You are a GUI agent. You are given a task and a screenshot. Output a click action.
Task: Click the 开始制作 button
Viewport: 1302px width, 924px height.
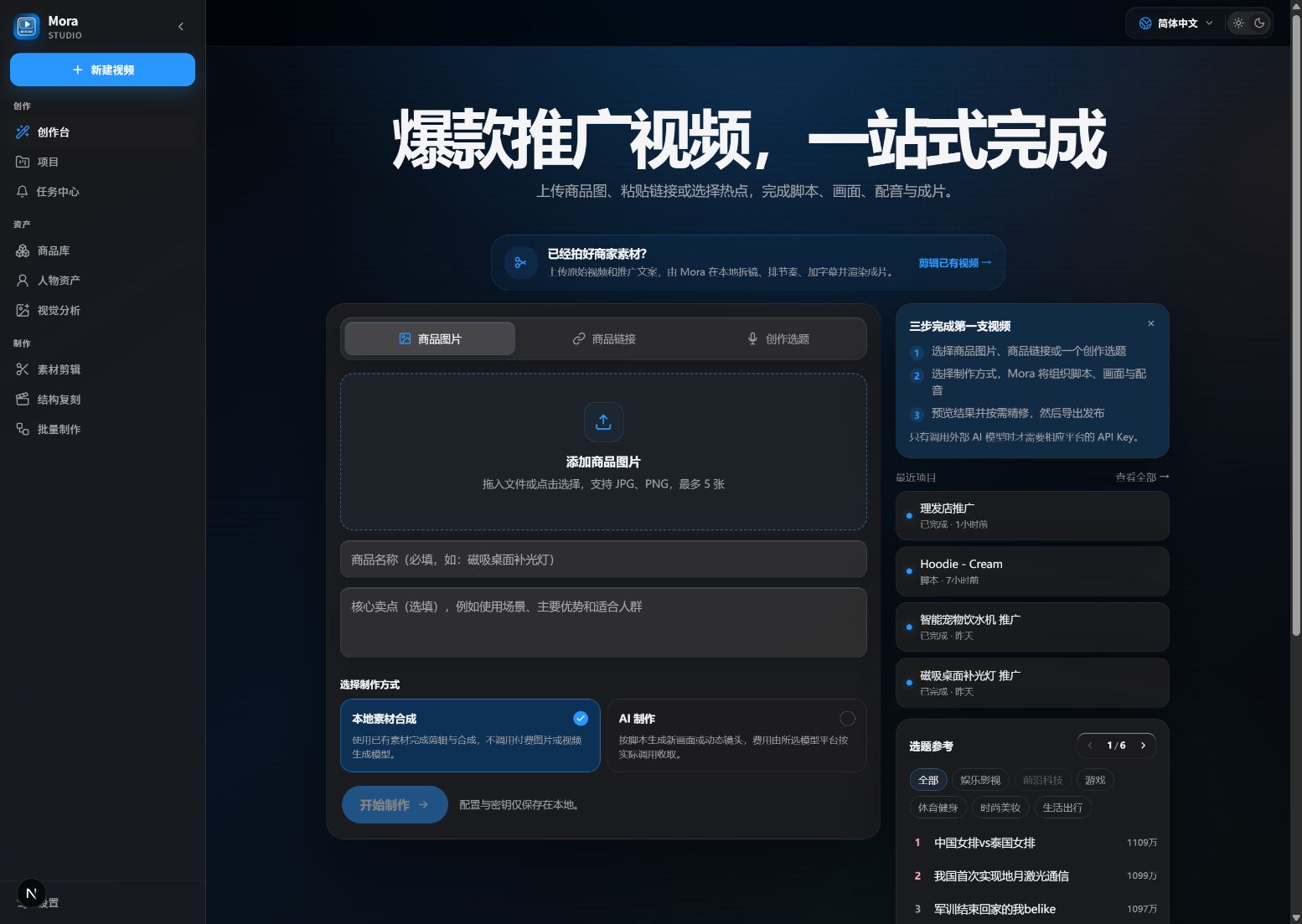pyautogui.click(x=395, y=804)
